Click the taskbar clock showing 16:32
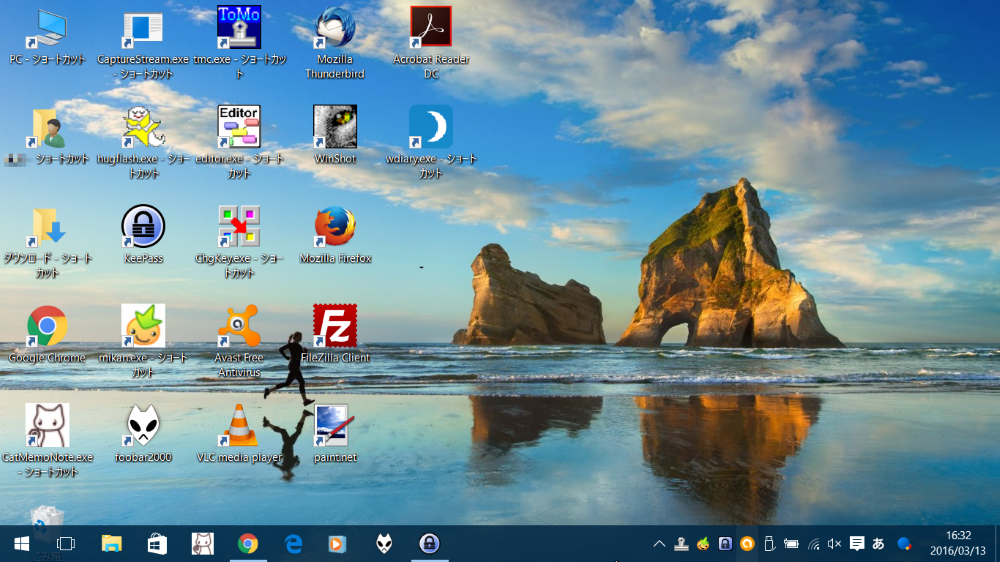The height and width of the screenshot is (562, 1000). point(957,543)
